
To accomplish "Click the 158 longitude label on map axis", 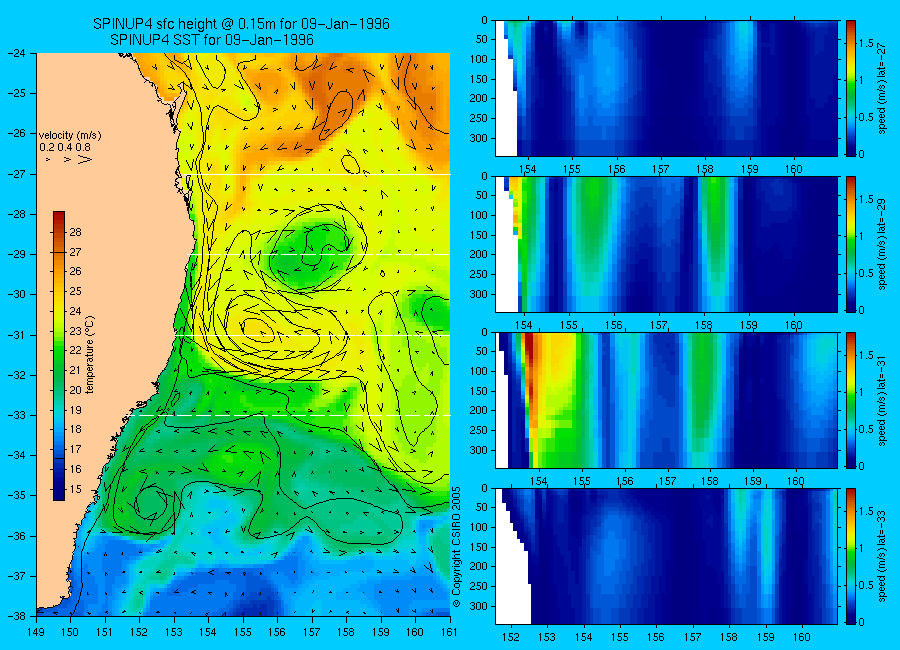I will coord(346,633).
